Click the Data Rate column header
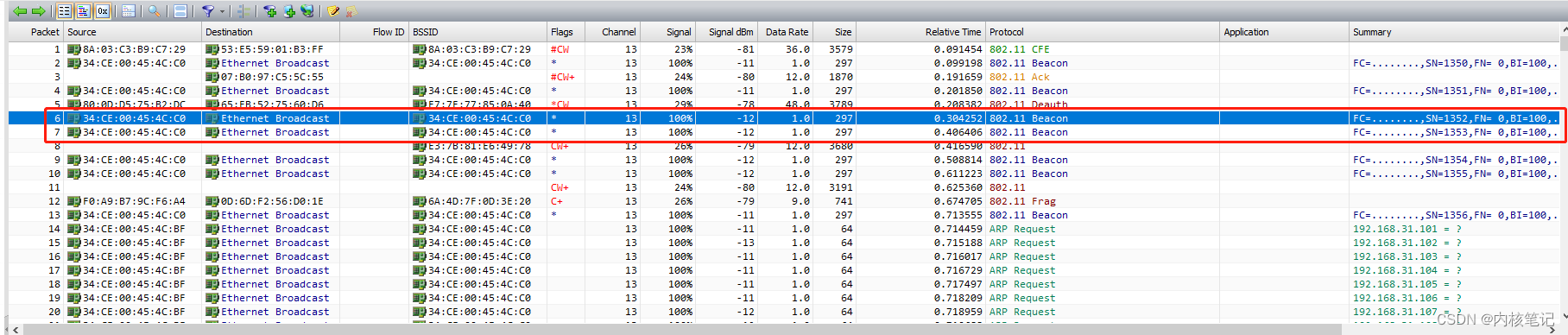 pyautogui.click(x=785, y=32)
